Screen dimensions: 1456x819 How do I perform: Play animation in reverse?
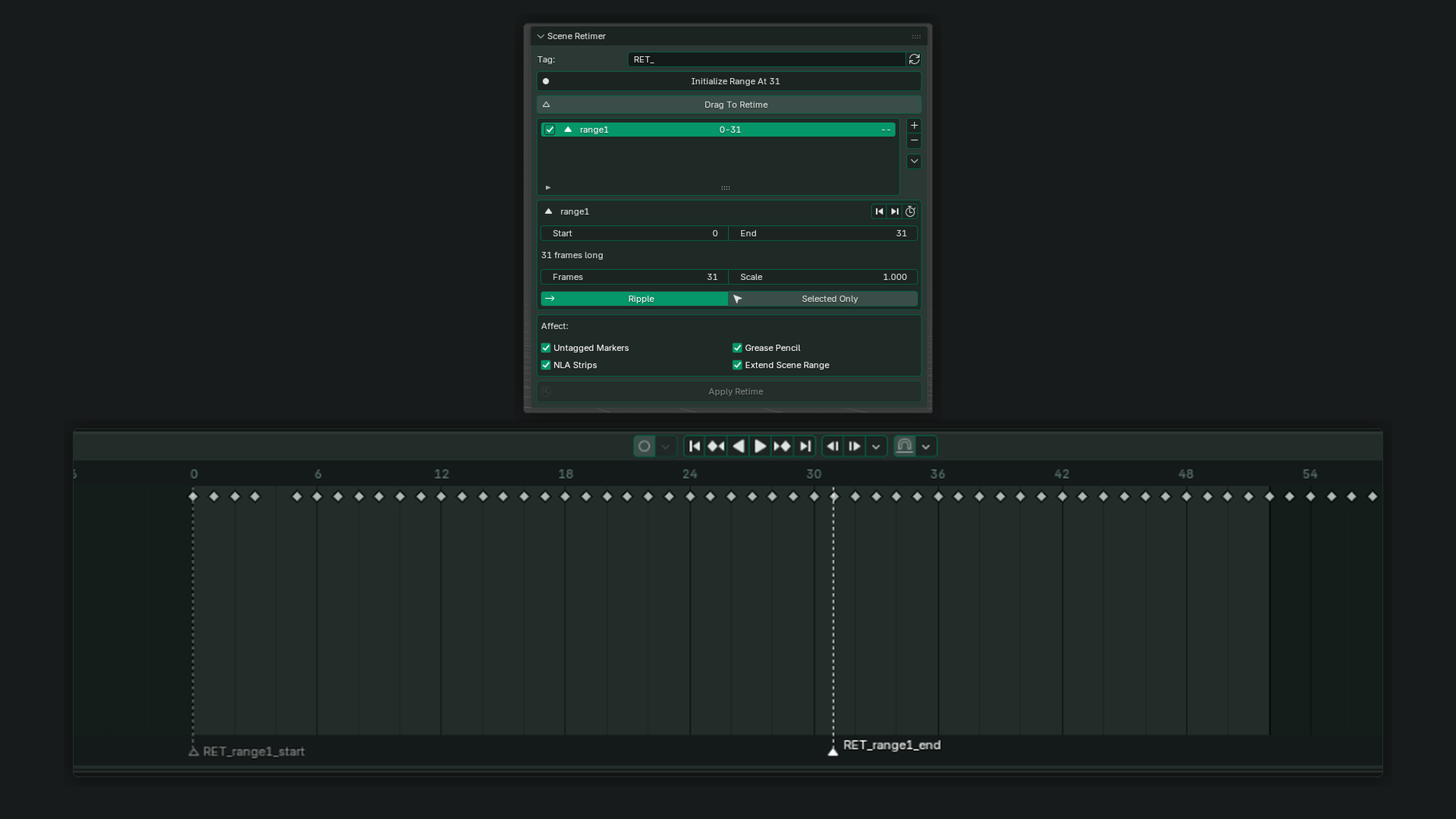click(x=738, y=447)
